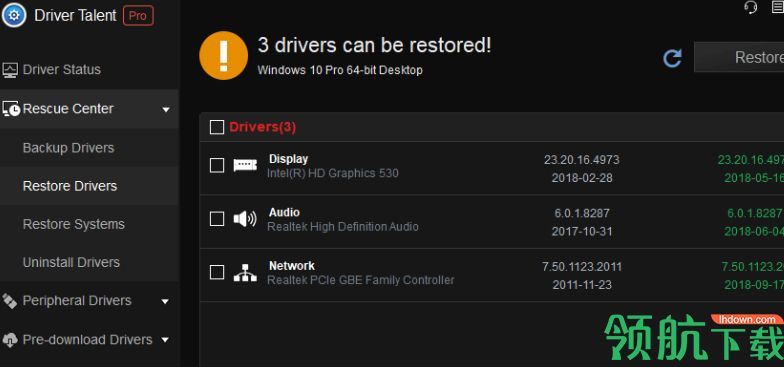The image size is (784, 367).
Task: Check the Audio driver checkbox
Action: tap(217, 219)
